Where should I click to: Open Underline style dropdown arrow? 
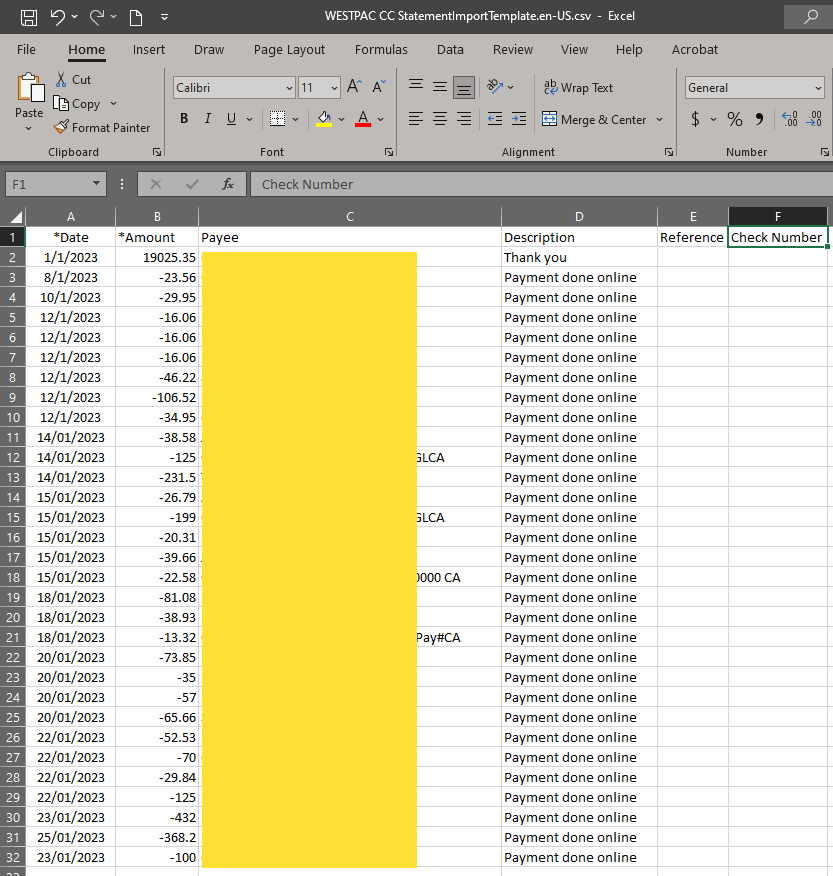[250, 119]
